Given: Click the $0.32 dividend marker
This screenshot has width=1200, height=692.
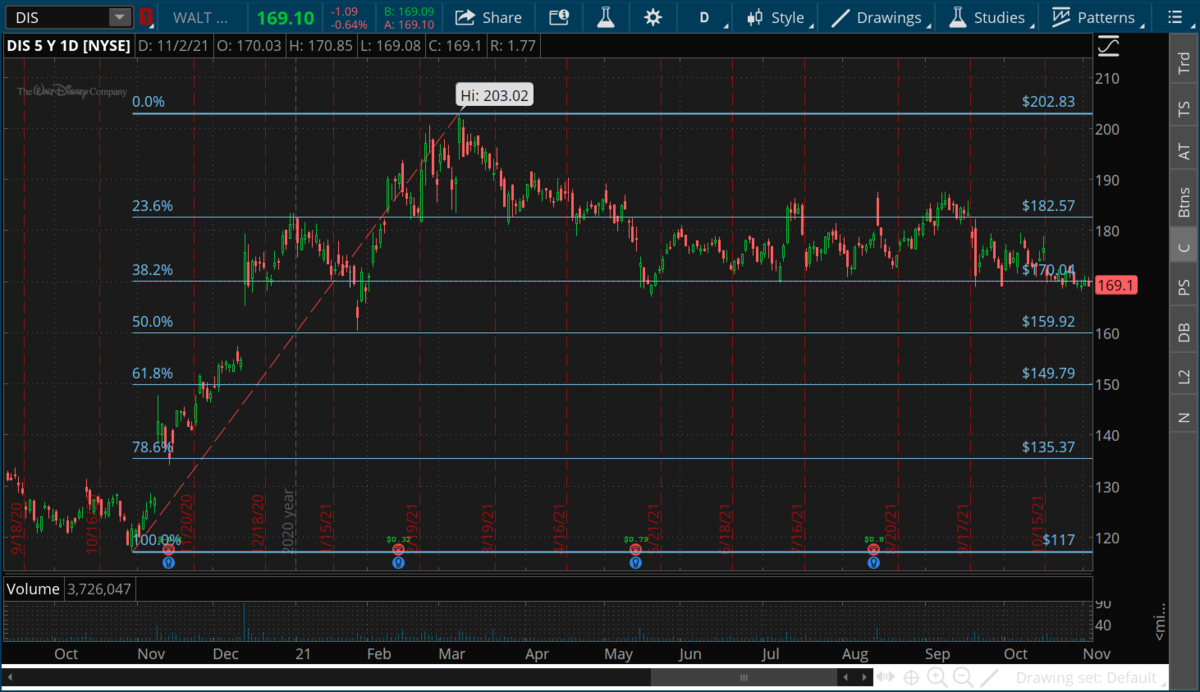Looking at the screenshot, I should [x=399, y=539].
